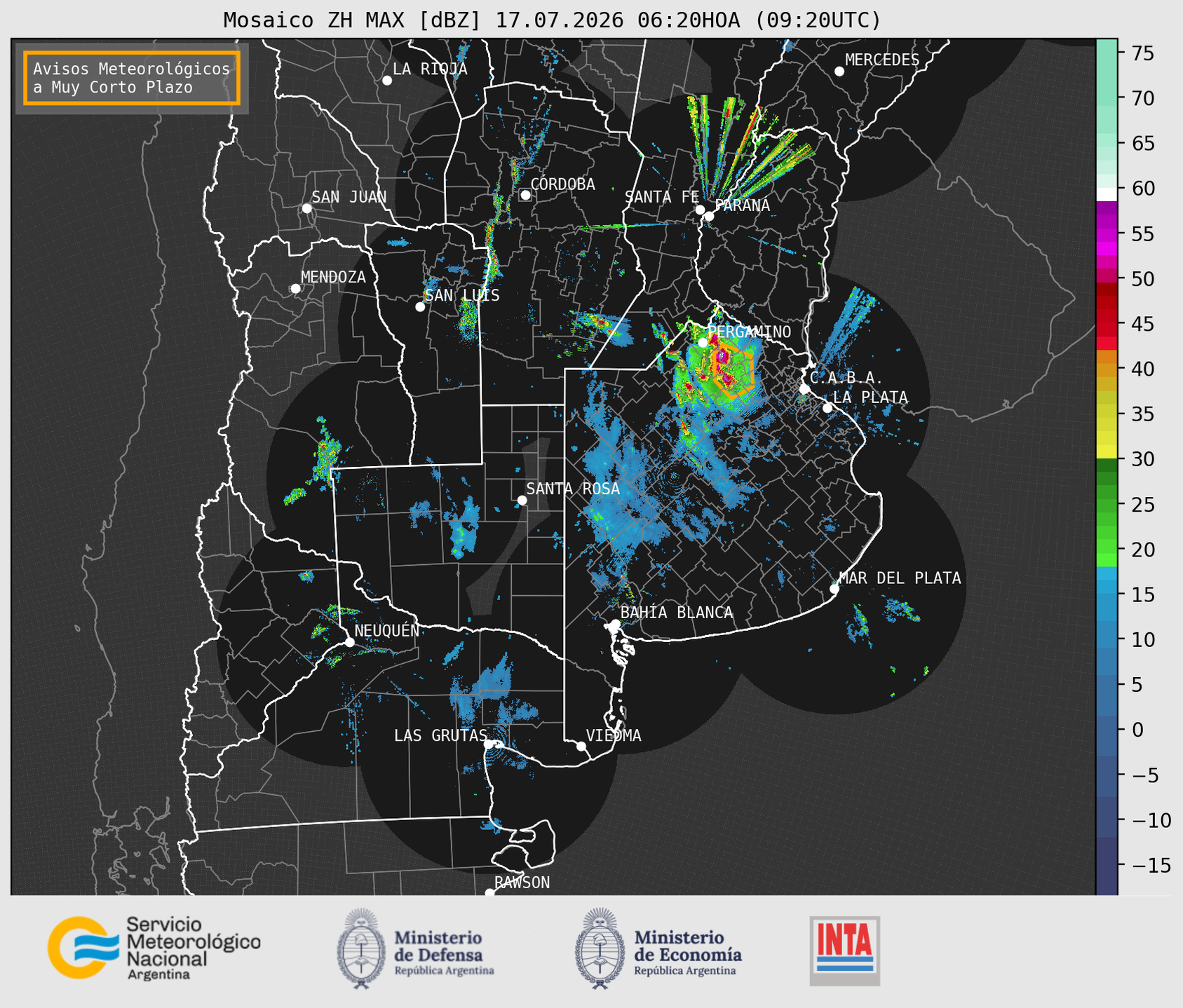The height and width of the screenshot is (1008, 1183).
Task: Click the magenta 55 dBZ color band
Action: click(x=1107, y=234)
